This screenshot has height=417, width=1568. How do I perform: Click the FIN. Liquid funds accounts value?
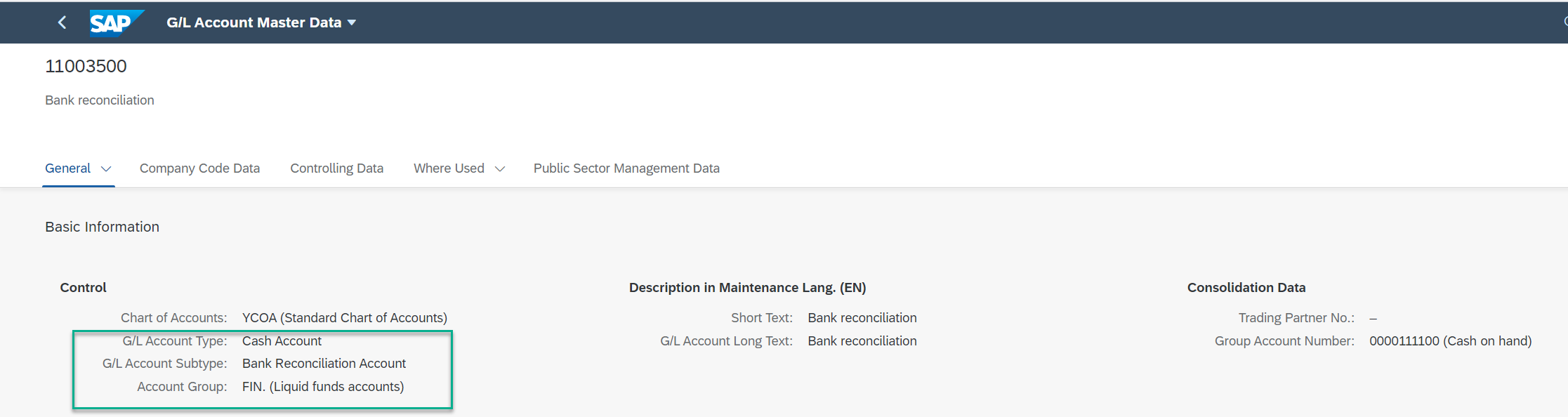323,387
